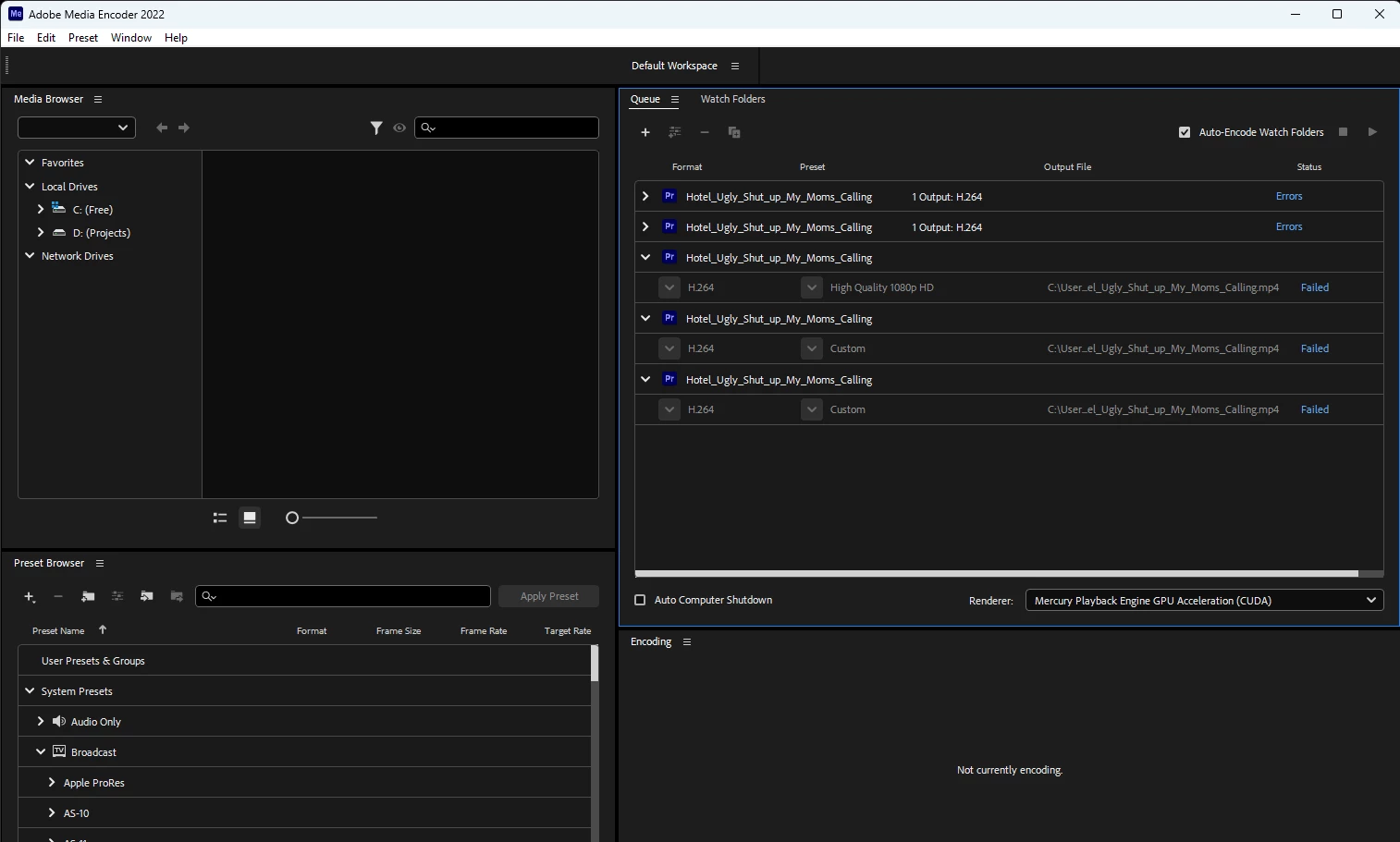1400x842 pixels.
Task: Go back in Media Browser with left arrow
Action: click(x=162, y=128)
